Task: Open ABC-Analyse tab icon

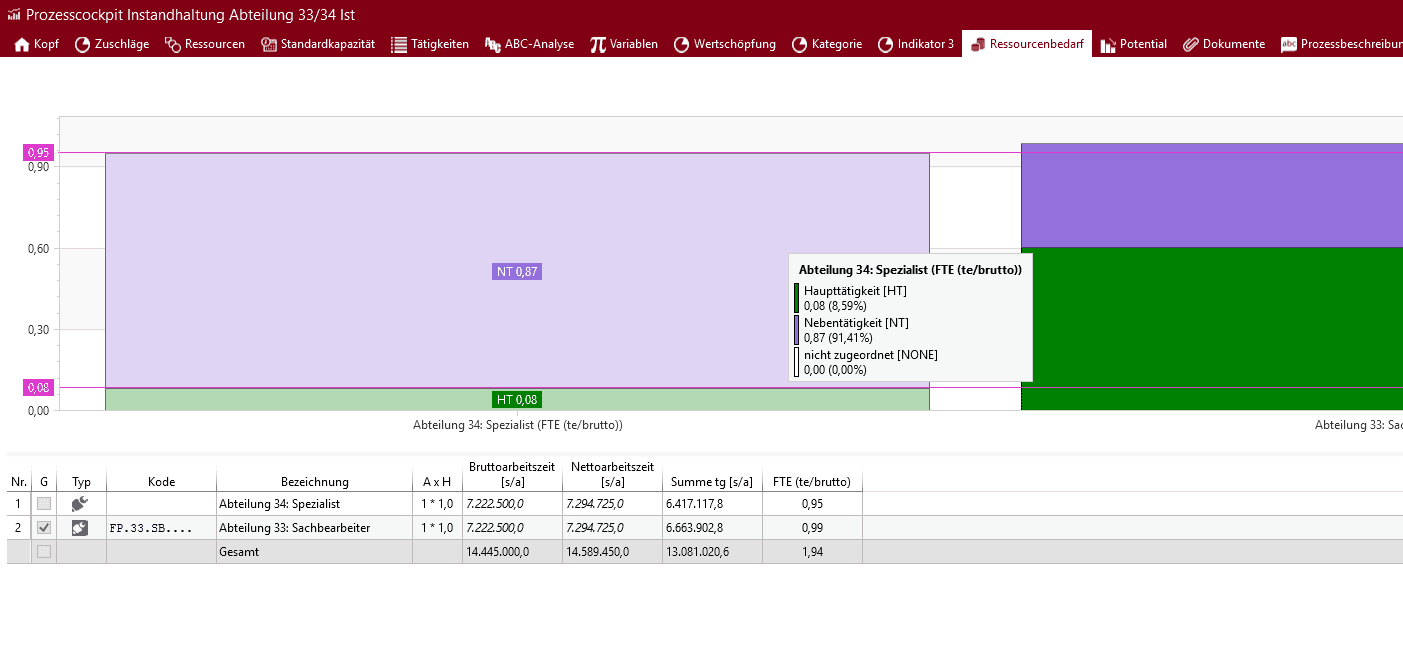Action: pyautogui.click(x=492, y=44)
